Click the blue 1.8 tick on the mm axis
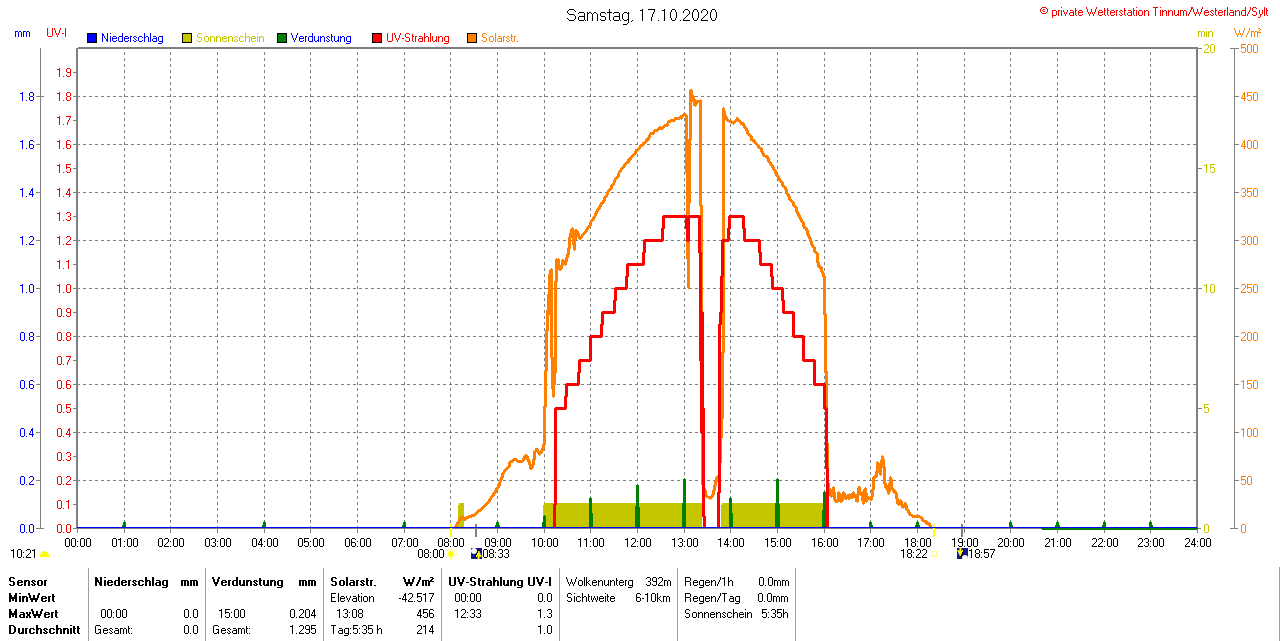 27,96
